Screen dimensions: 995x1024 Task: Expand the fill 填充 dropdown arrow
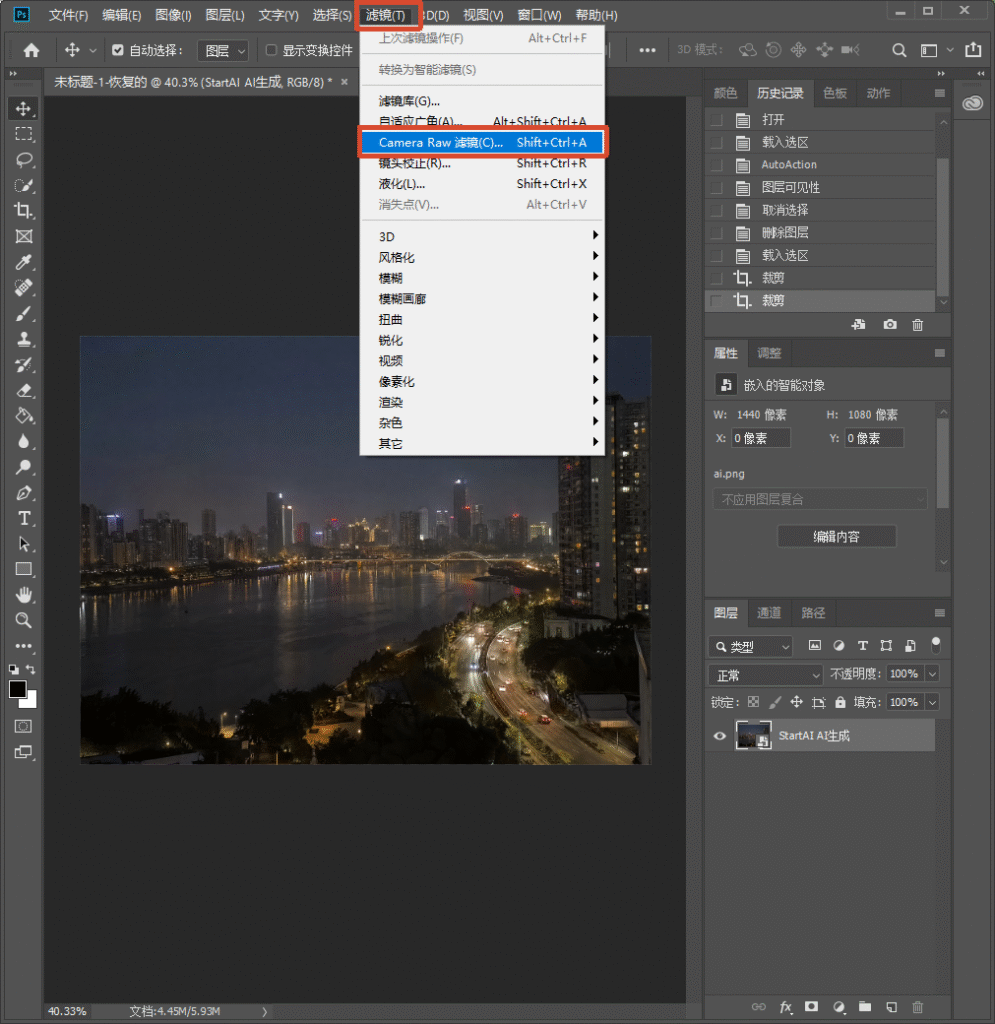point(932,703)
